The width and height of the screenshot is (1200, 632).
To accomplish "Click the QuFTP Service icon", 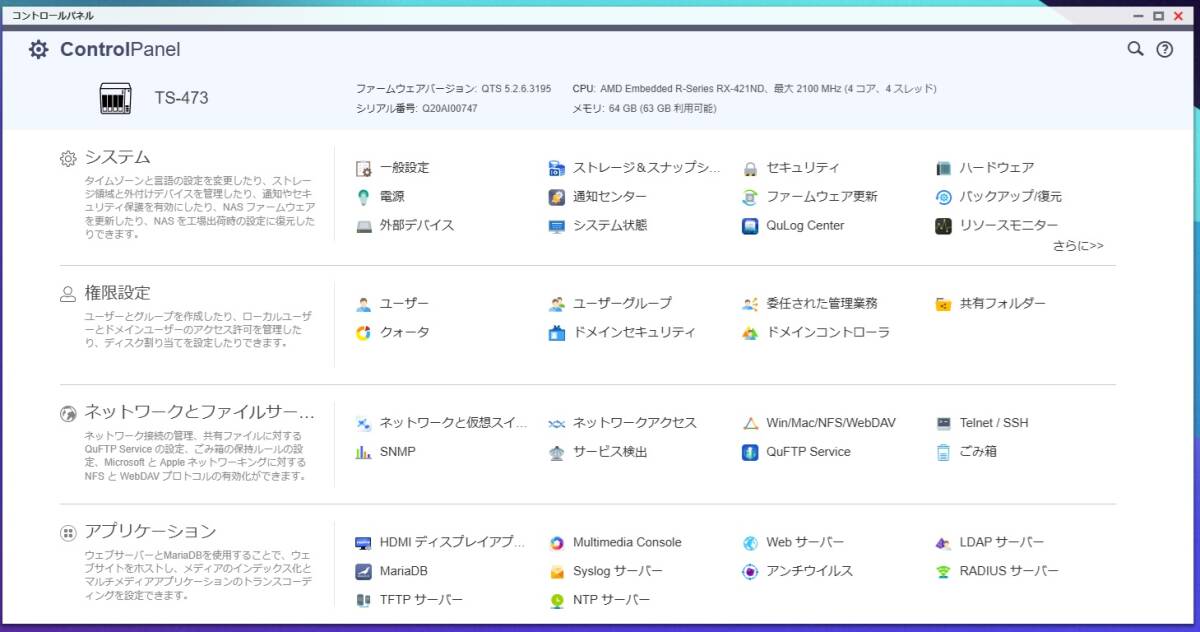I will [x=750, y=452].
